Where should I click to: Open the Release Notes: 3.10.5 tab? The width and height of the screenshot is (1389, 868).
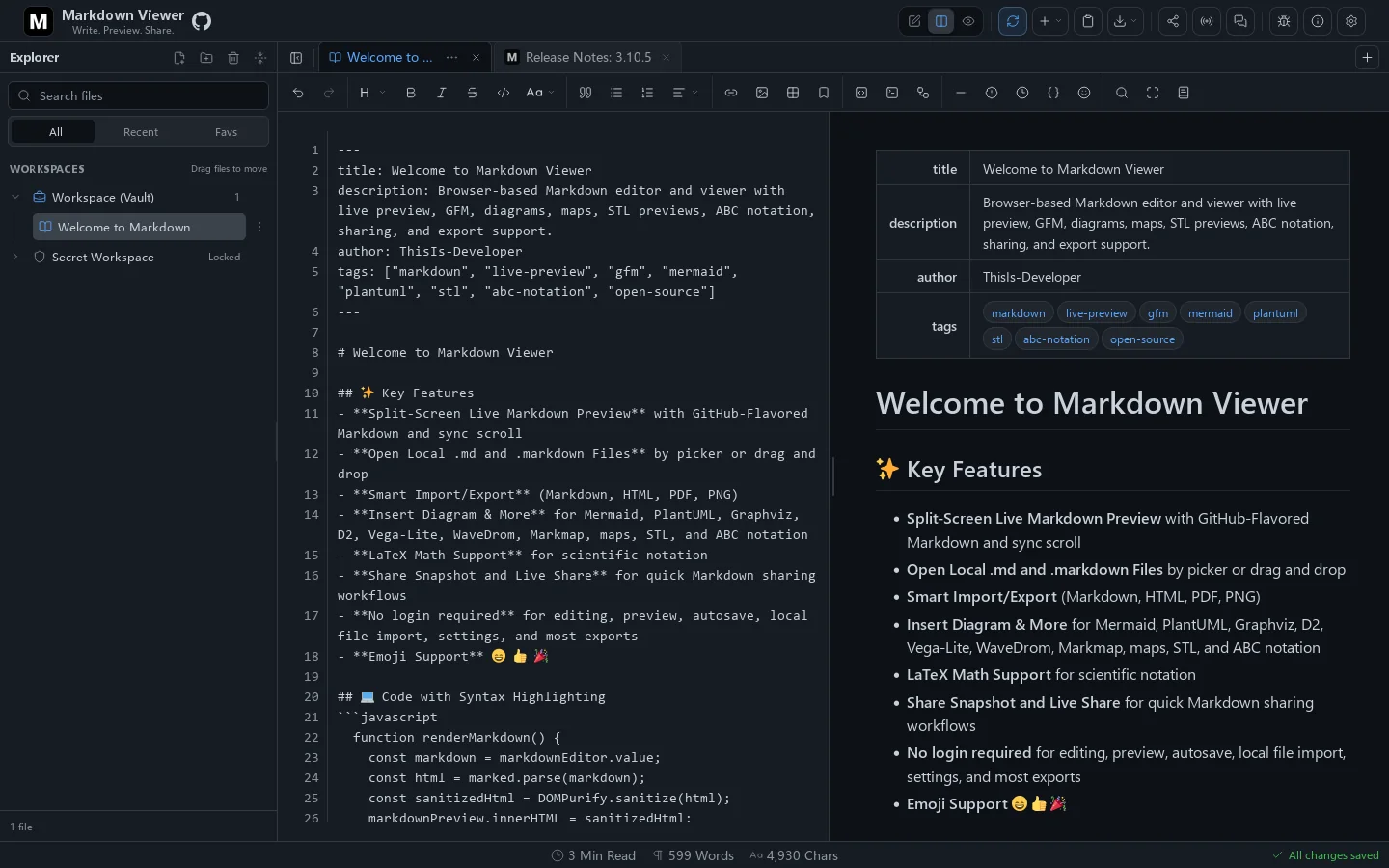coord(588,58)
